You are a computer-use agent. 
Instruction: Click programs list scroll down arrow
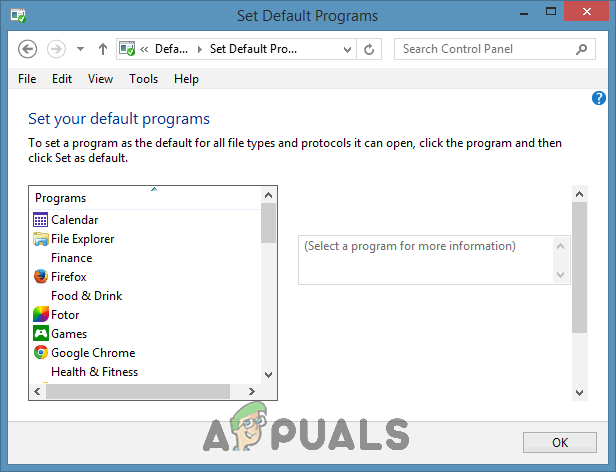click(269, 375)
